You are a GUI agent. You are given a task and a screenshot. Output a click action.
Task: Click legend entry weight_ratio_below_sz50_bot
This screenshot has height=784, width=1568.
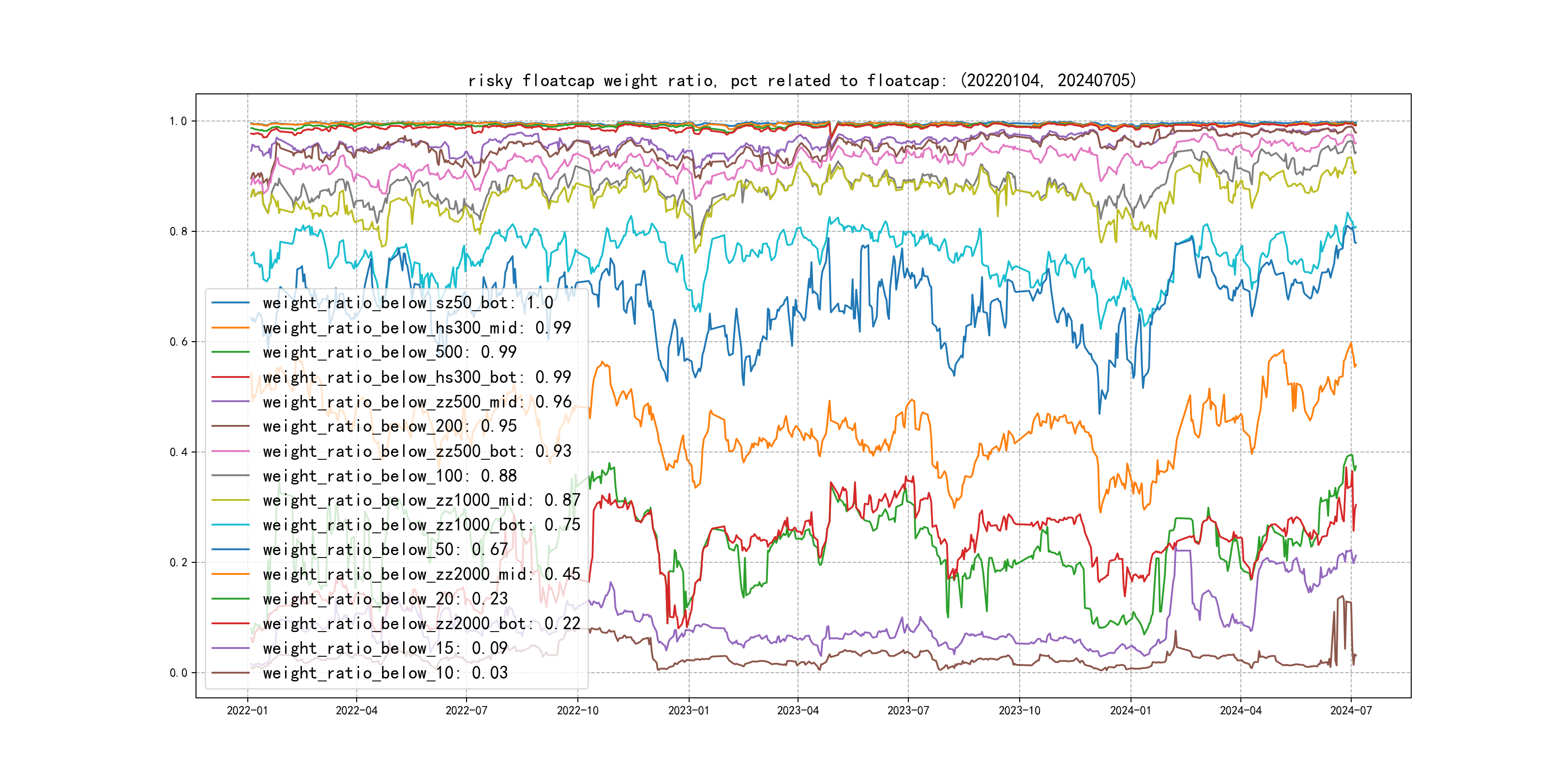pyautogui.click(x=408, y=302)
